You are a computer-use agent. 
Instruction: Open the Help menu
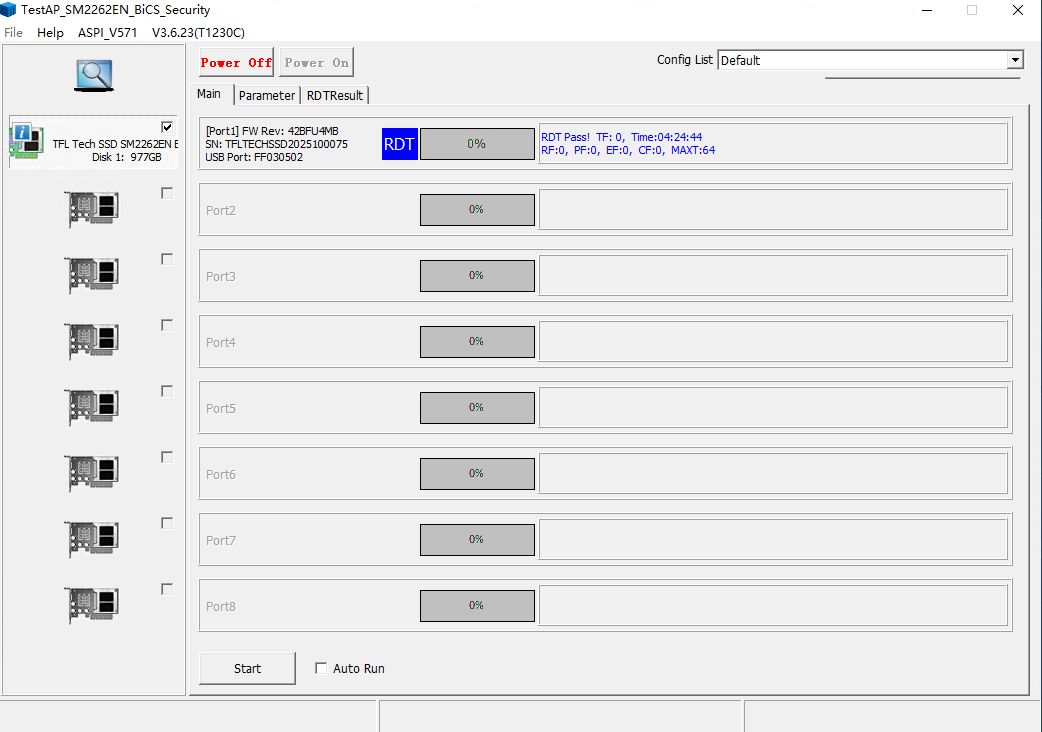pos(50,33)
